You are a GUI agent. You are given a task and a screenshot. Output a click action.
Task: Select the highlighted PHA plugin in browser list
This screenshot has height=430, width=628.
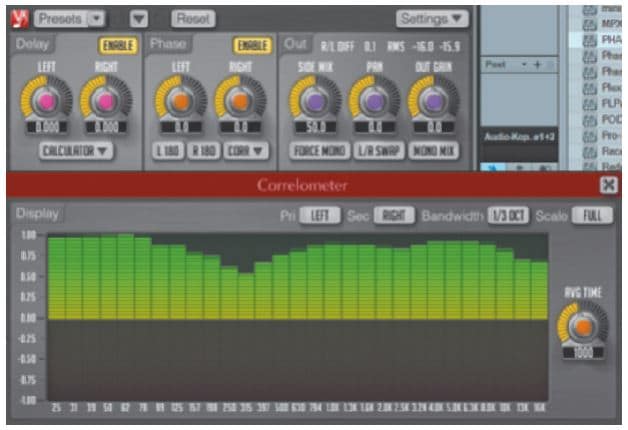pyautogui.click(x=595, y=40)
